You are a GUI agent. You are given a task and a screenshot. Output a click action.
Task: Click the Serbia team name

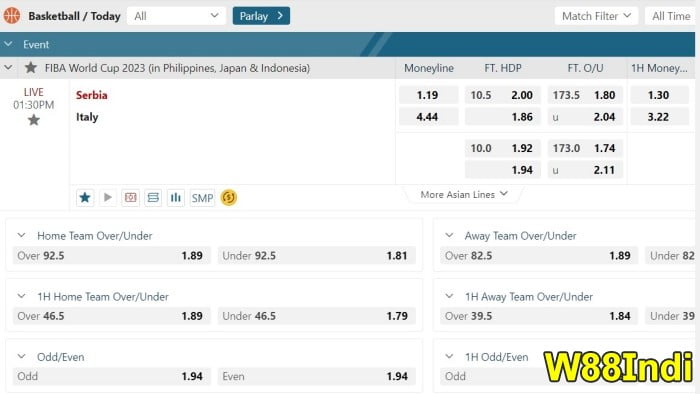(x=92, y=95)
